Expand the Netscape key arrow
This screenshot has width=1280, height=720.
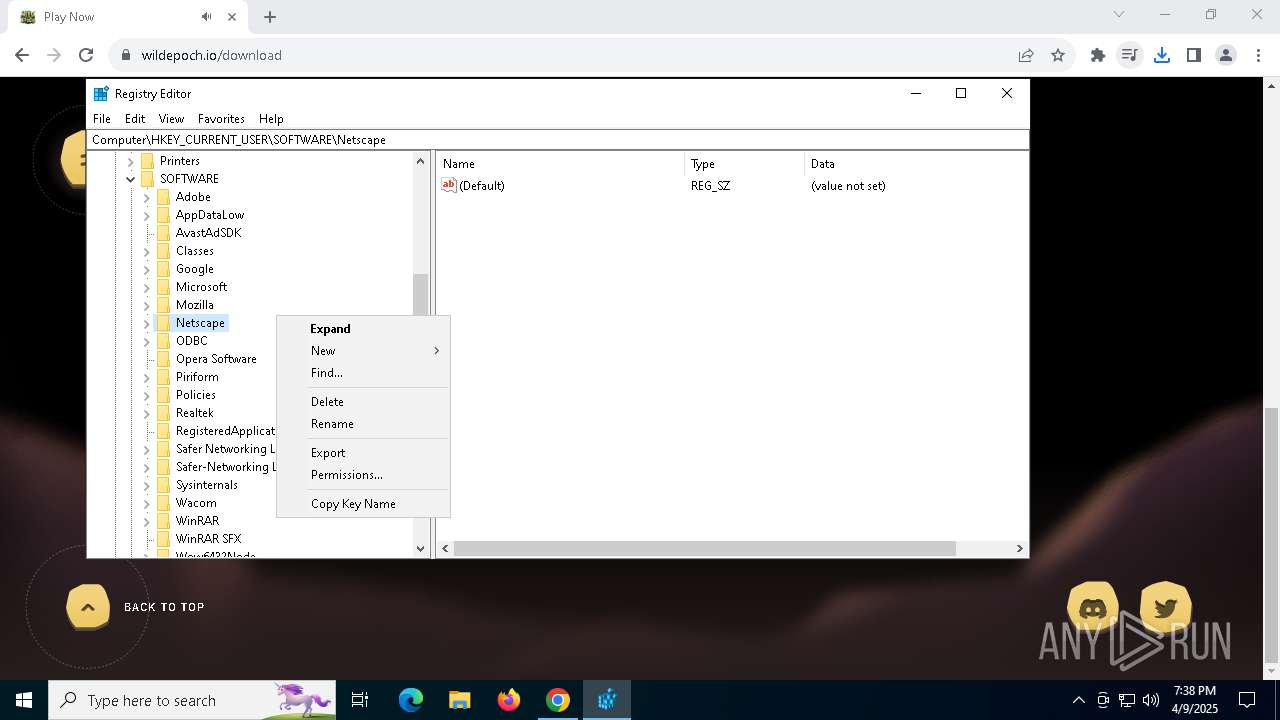(x=147, y=323)
